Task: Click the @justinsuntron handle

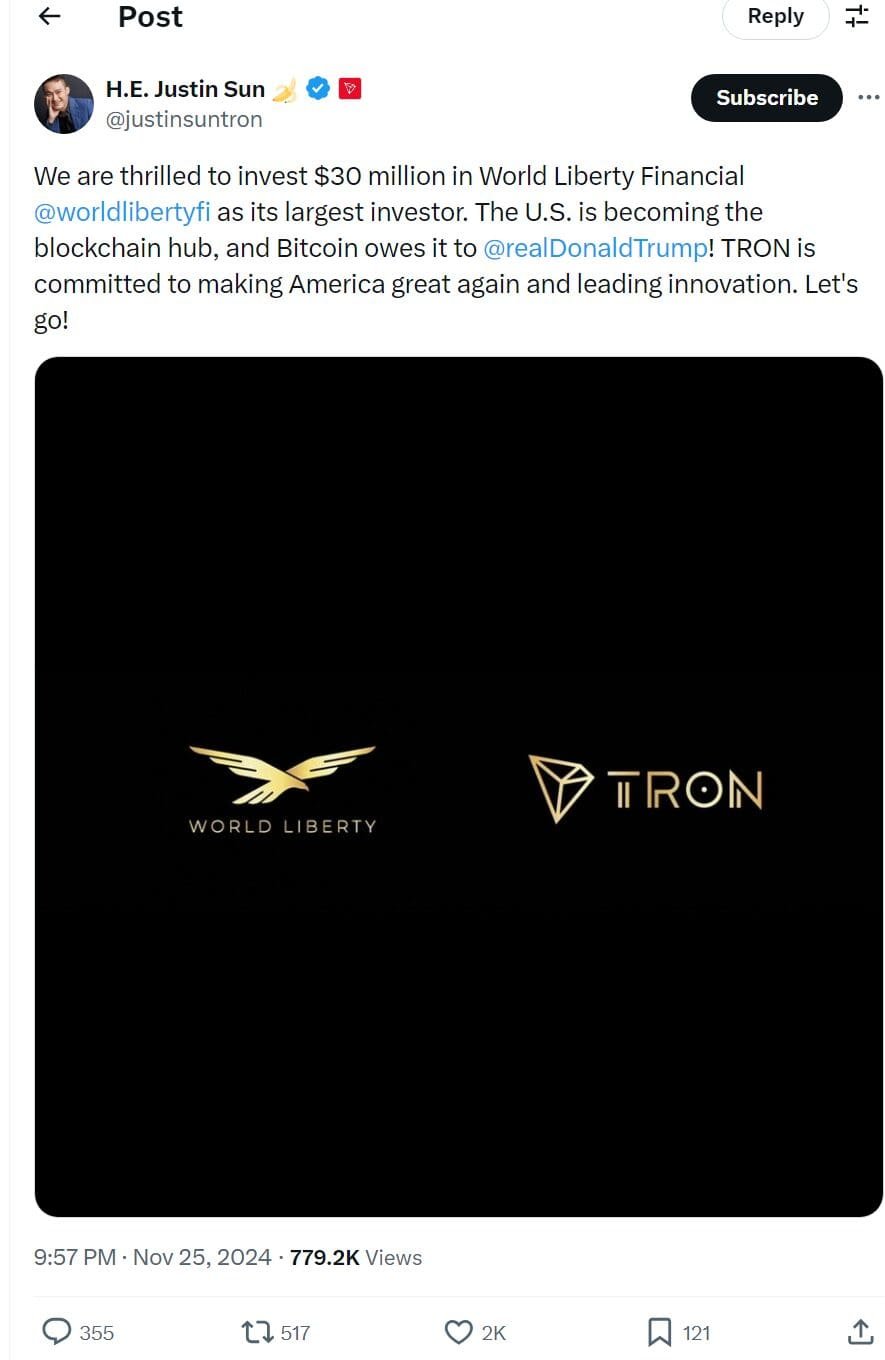Action: coord(184,119)
